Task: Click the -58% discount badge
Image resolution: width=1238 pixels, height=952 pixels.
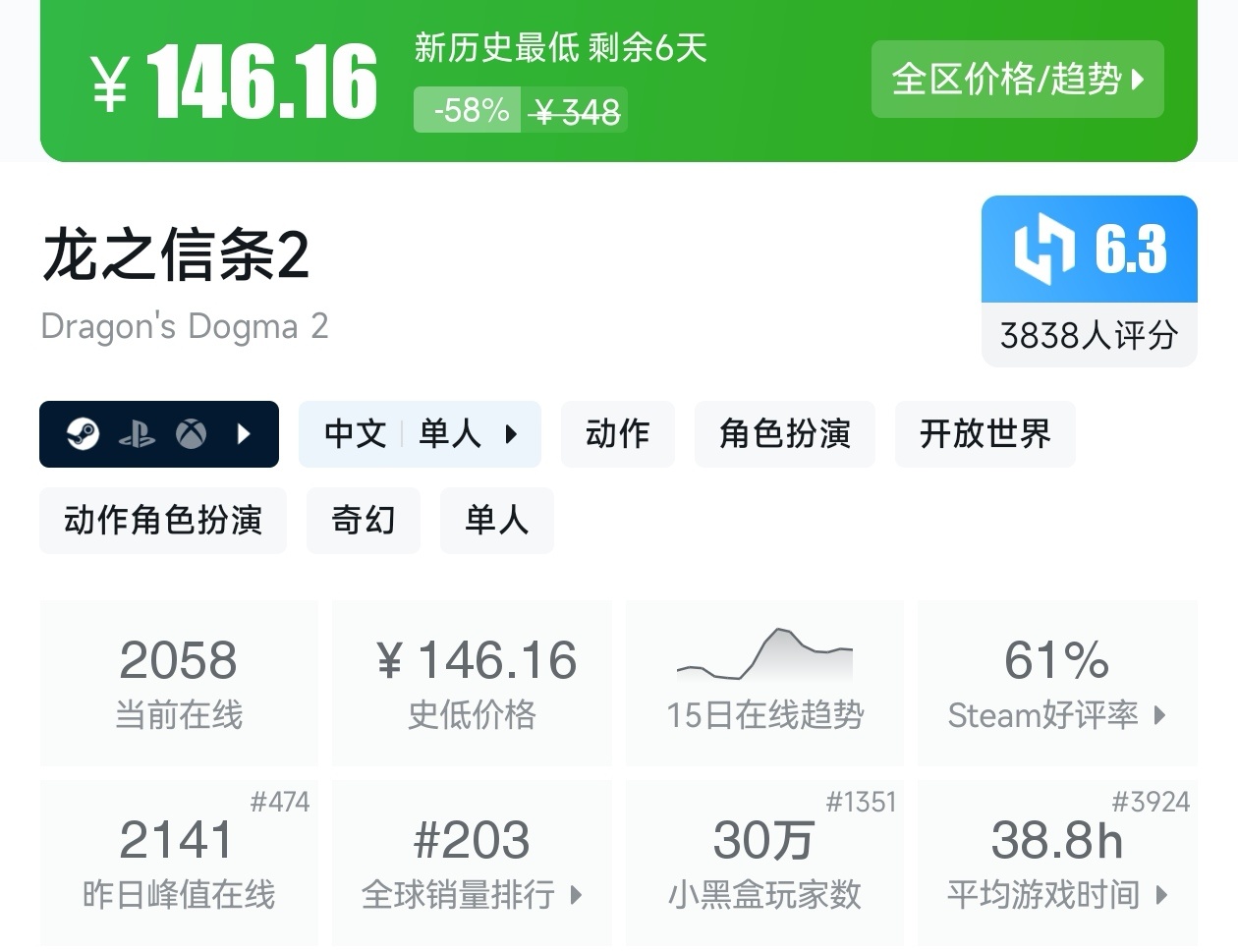Action: [x=468, y=110]
